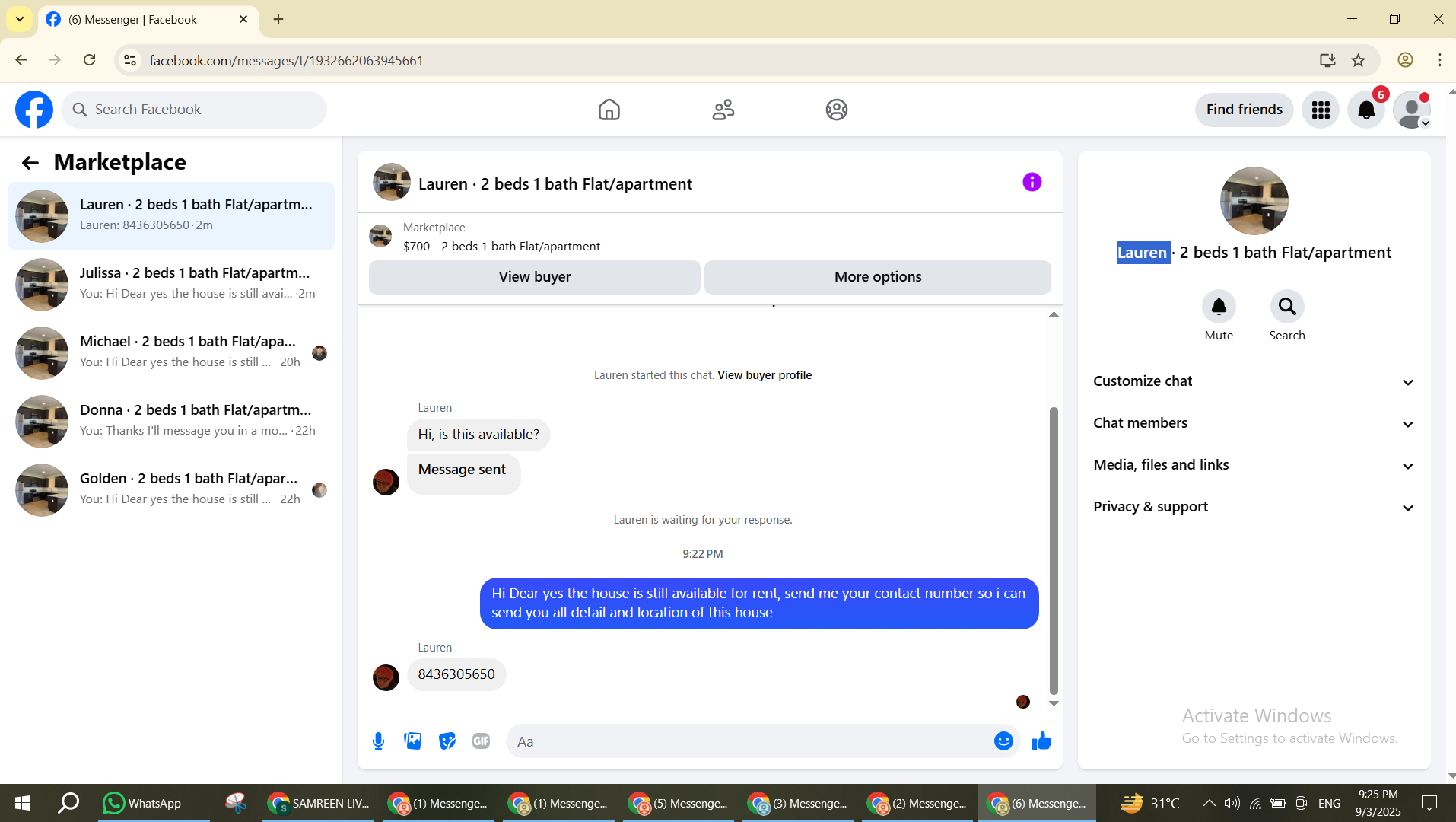This screenshot has width=1456, height=822.
Task: Send a thumbs-up like
Action: [x=1041, y=741]
